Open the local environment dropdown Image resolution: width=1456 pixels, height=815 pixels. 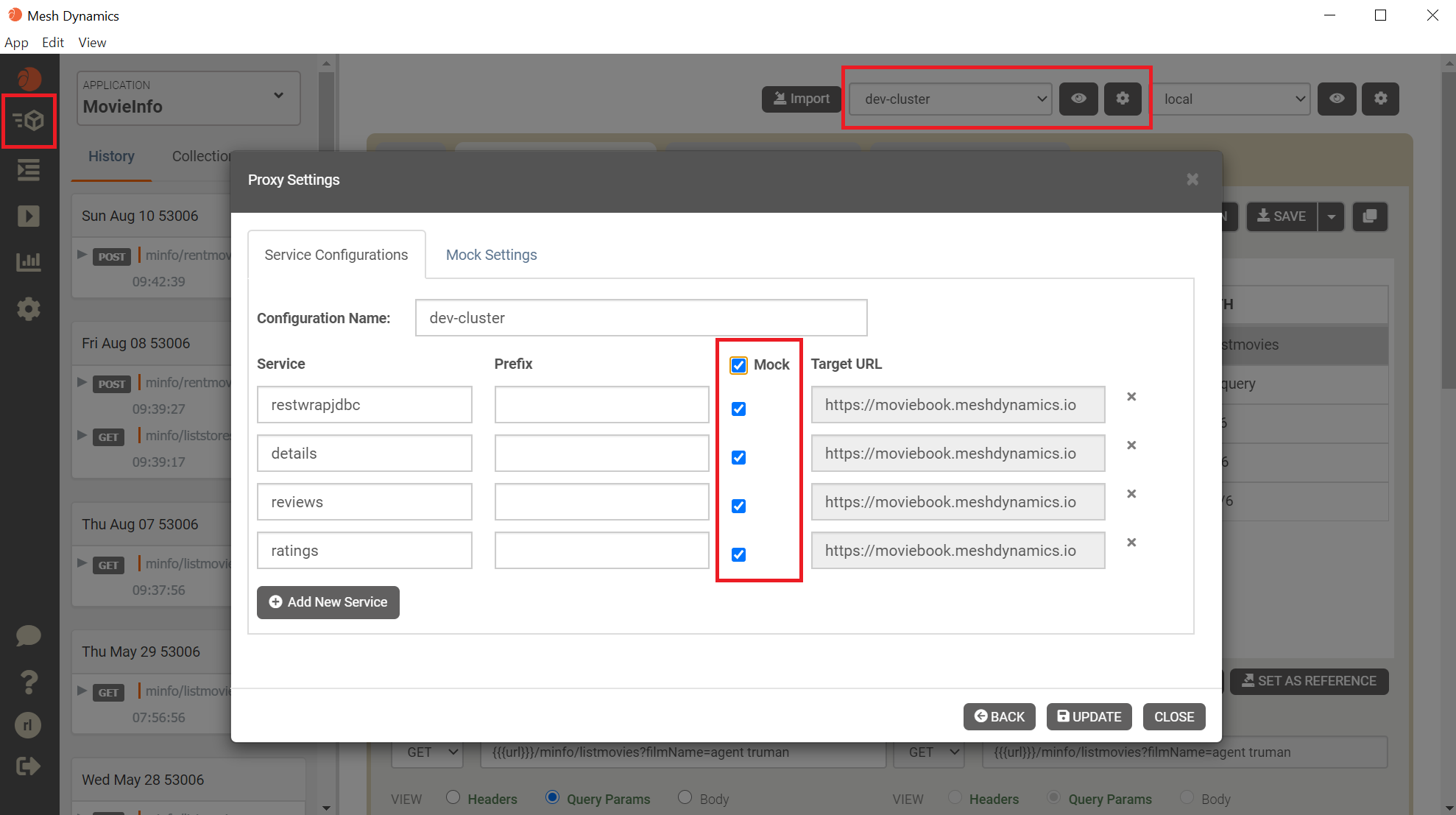tap(1231, 99)
